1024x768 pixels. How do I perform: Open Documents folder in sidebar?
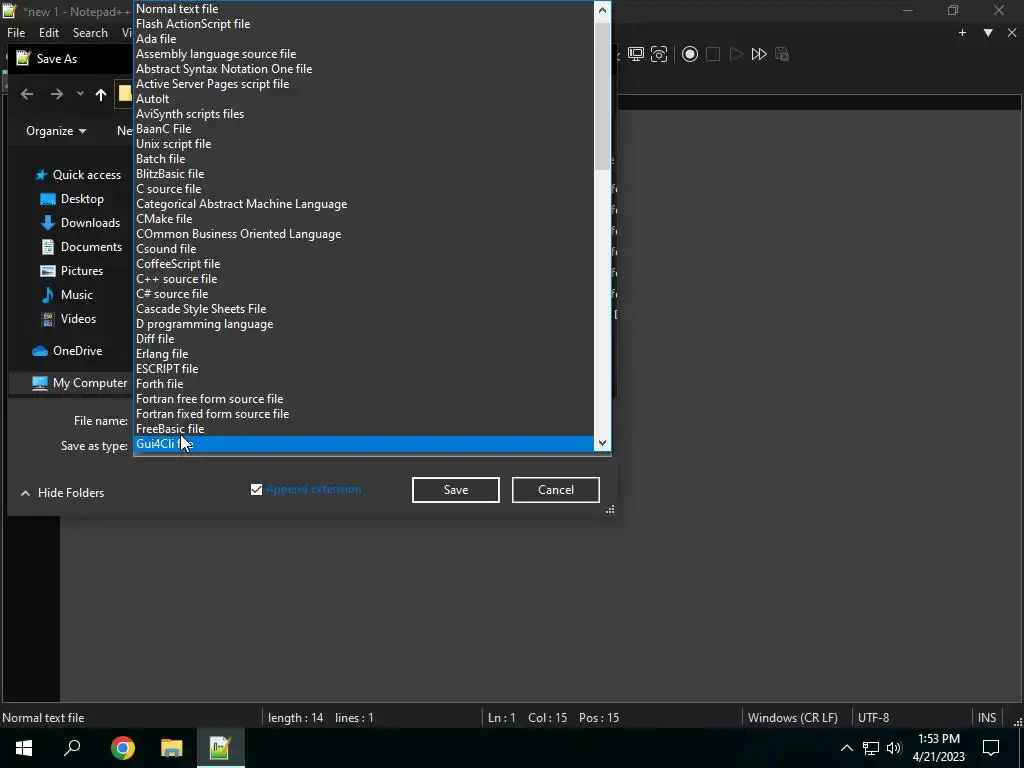(81, 247)
